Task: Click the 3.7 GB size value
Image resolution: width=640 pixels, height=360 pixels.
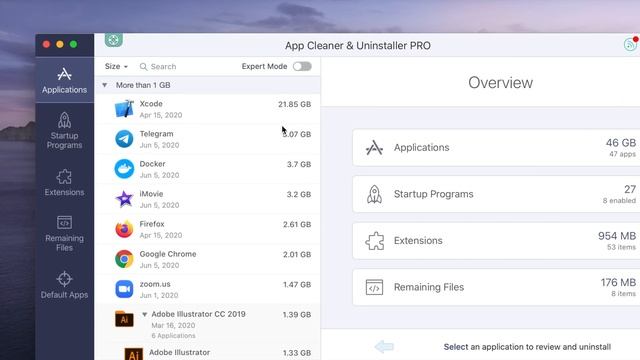Action: (x=299, y=164)
